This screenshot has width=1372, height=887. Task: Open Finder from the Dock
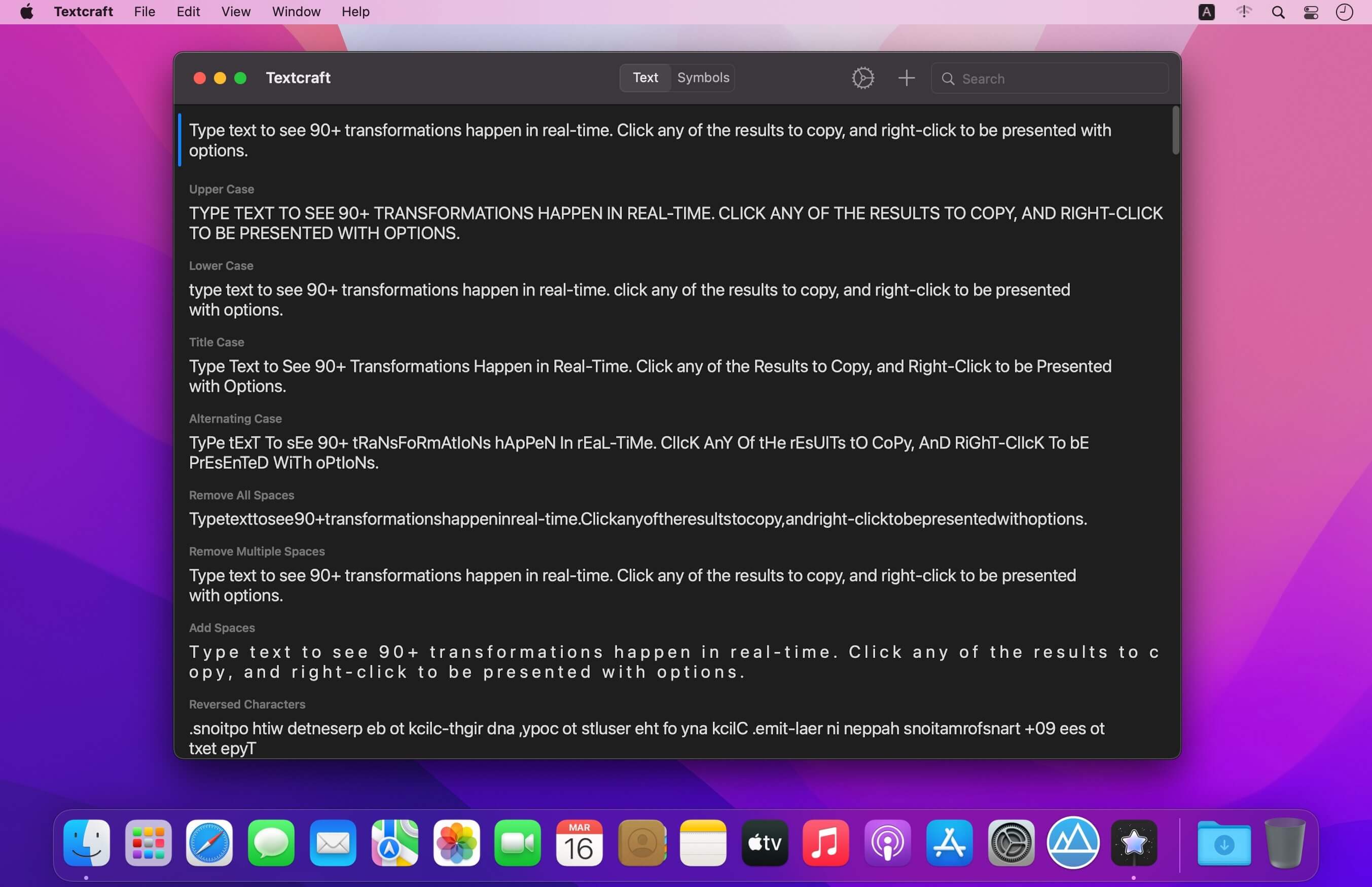(86, 843)
